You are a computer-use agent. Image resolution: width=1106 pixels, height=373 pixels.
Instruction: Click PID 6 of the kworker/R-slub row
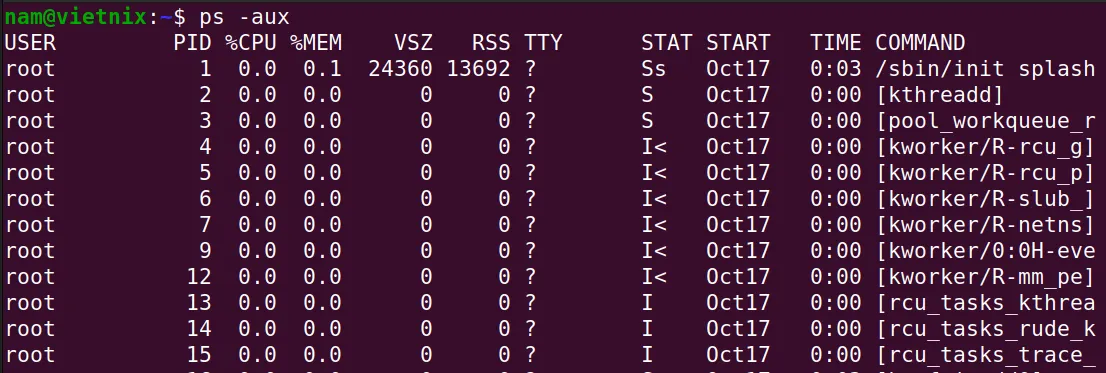point(205,200)
